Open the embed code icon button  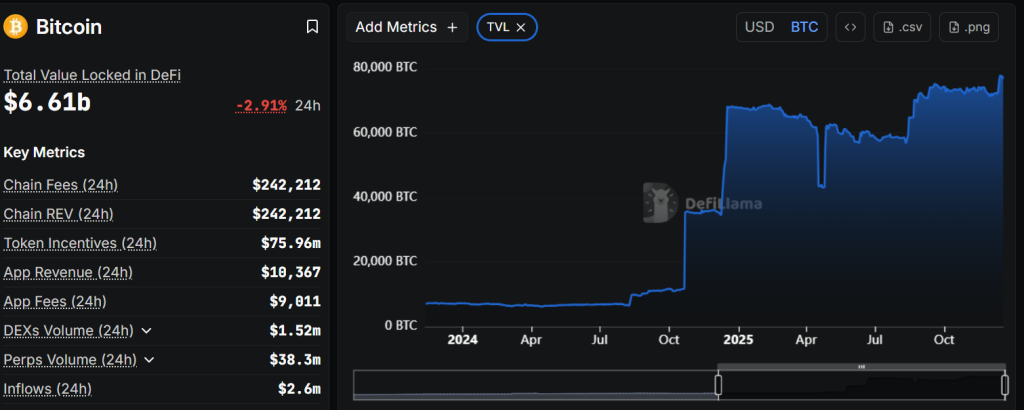[x=850, y=27]
